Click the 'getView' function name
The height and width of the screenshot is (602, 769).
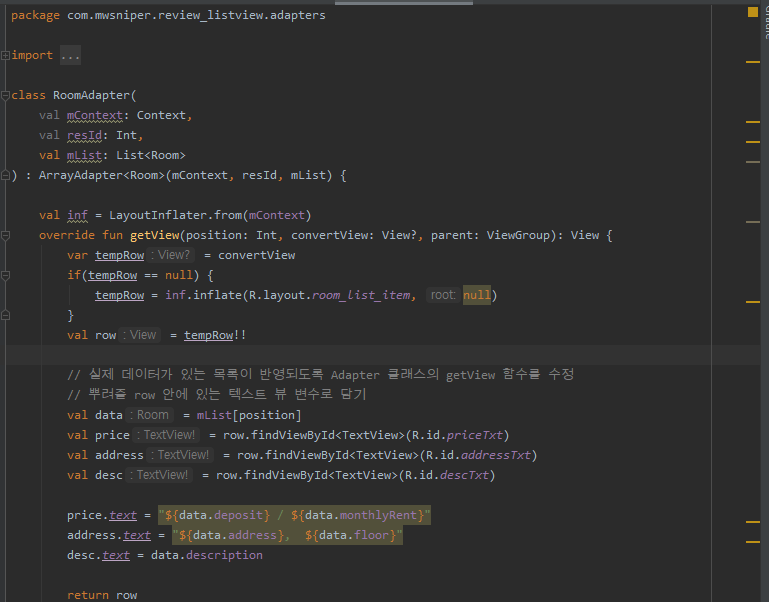[x=154, y=236]
